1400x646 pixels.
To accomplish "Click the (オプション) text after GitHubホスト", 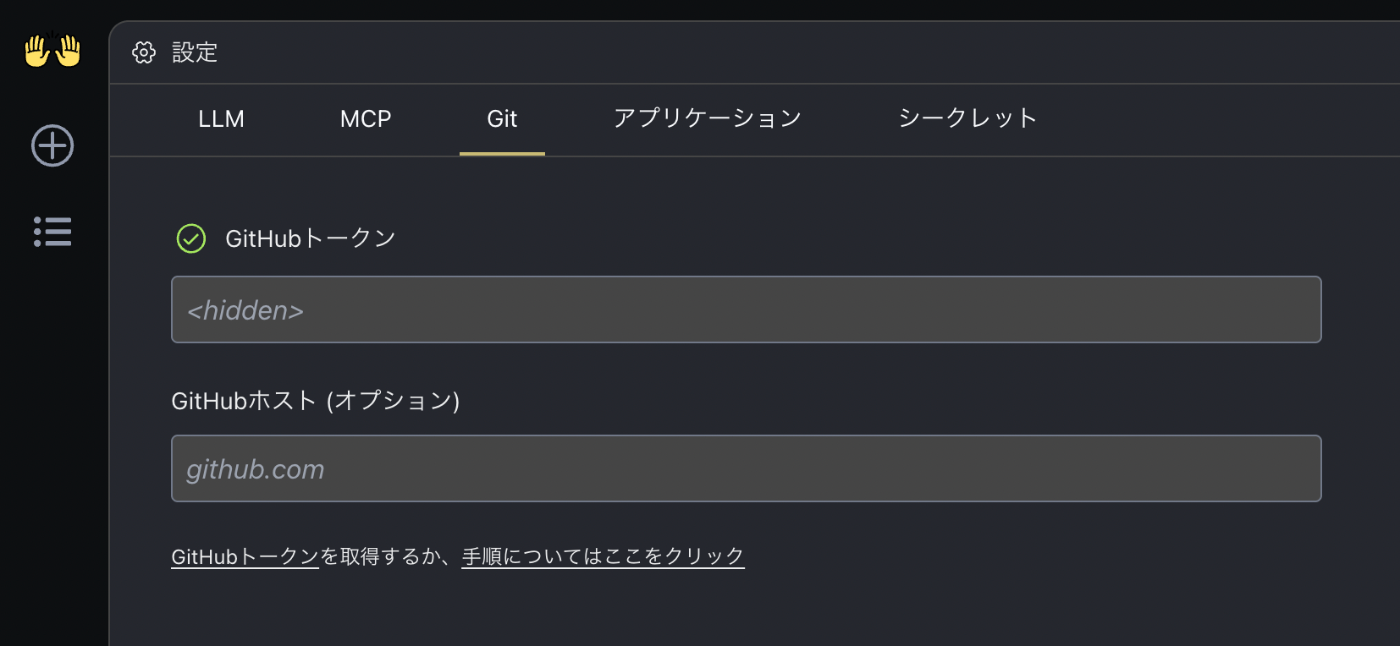I will (x=394, y=401).
